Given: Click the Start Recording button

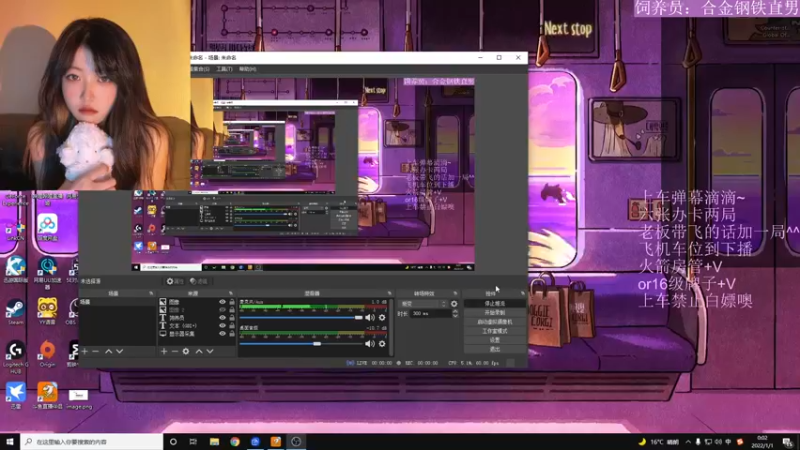Looking at the screenshot, I should click(495, 313).
